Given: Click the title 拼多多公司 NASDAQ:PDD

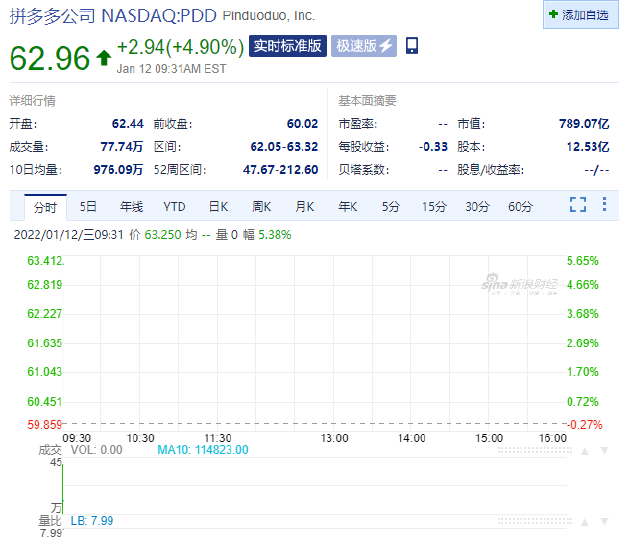Looking at the screenshot, I should pyautogui.click(x=113, y=16).
